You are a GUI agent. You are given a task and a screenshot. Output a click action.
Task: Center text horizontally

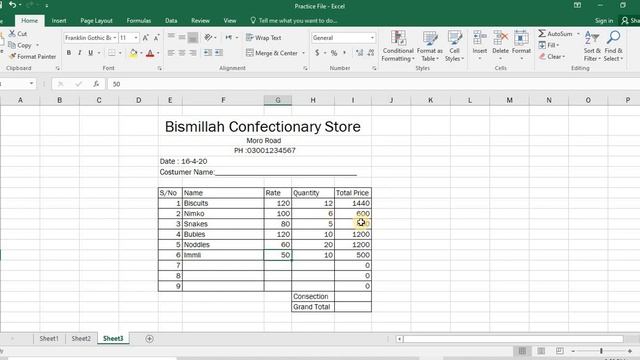[x=182, y=53]
